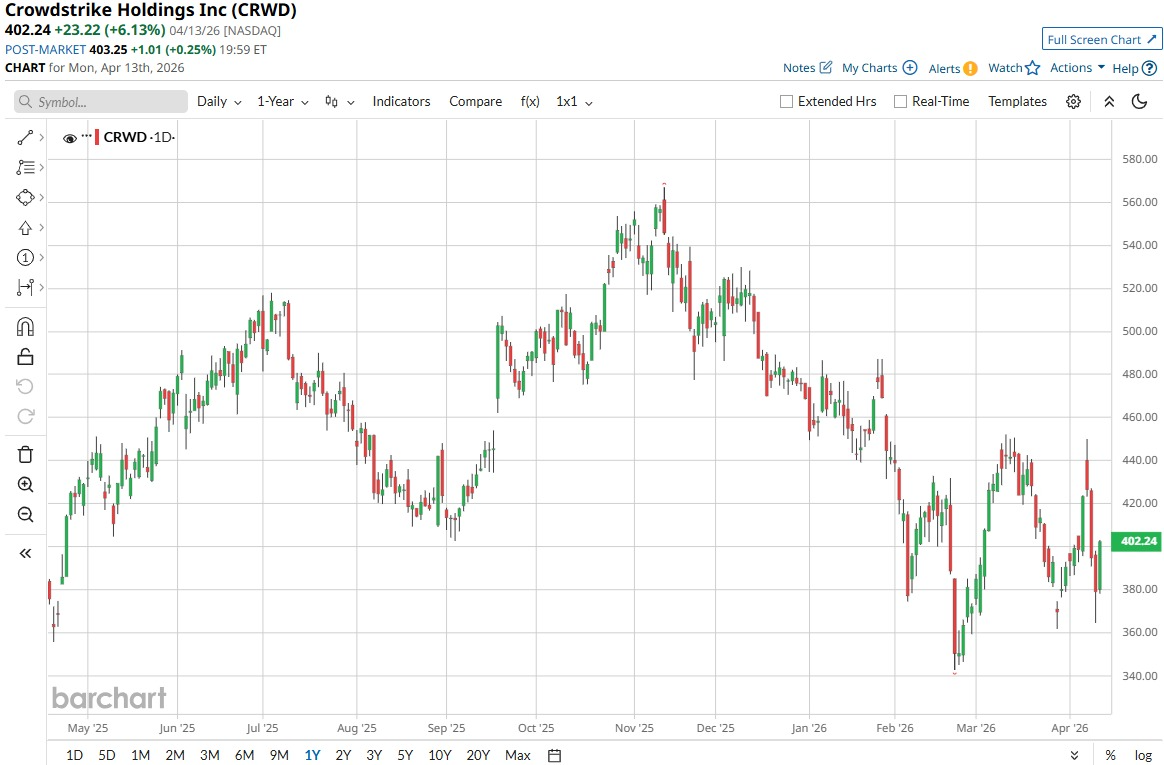Select the trend line drawing tool

(x=24, y=137)
